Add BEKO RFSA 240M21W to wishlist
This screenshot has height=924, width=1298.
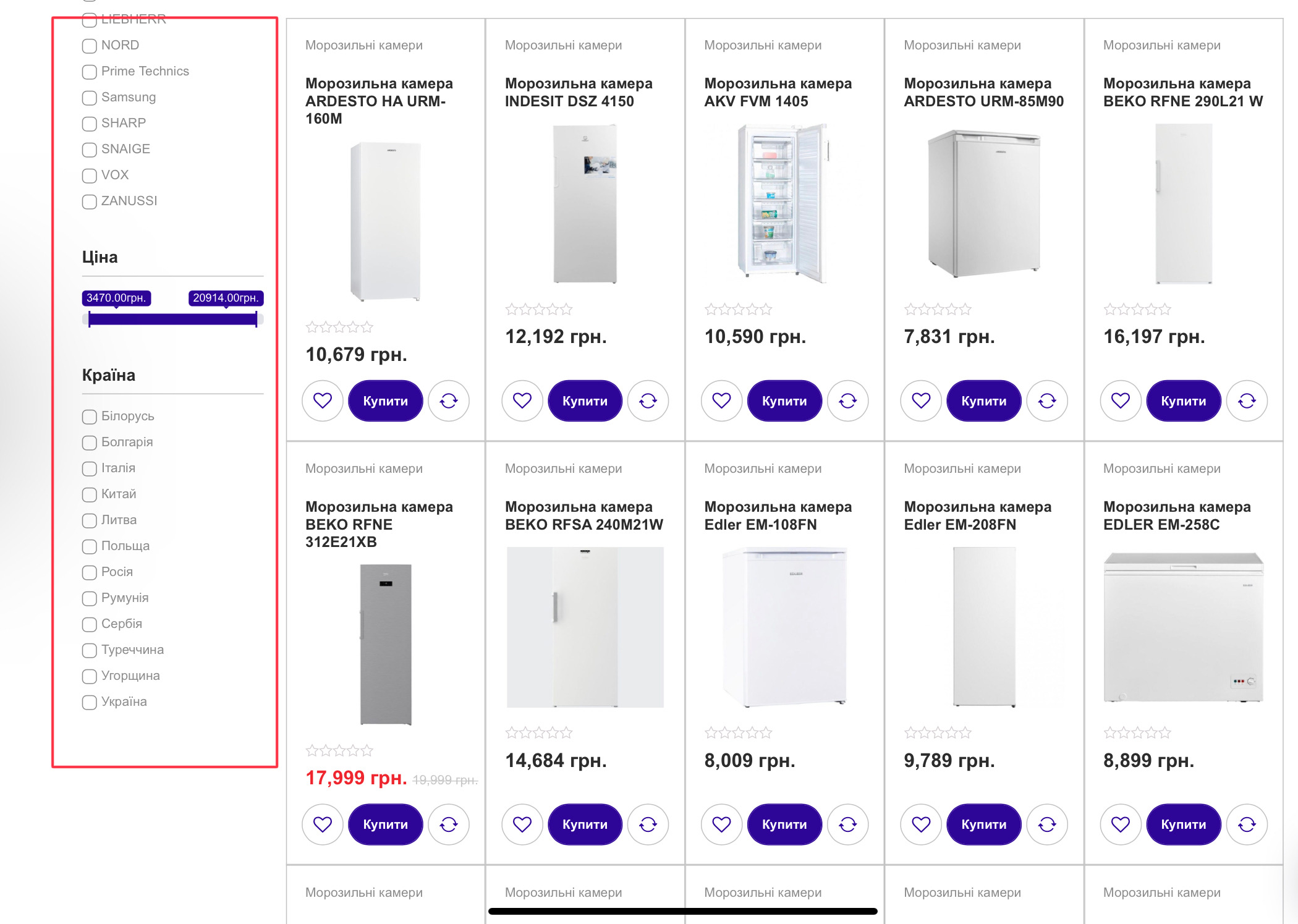(522, 824)
